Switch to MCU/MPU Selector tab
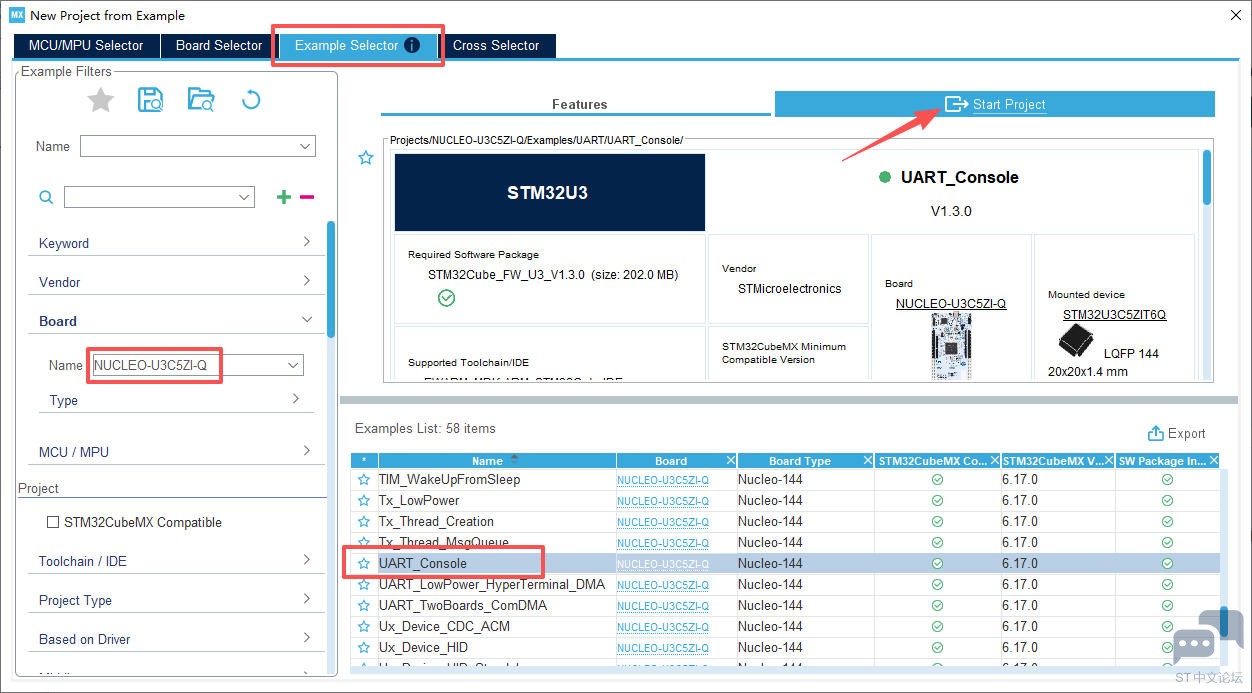Image resolution: width=1252 pixels, height=693 pixels. coord(86,45)
